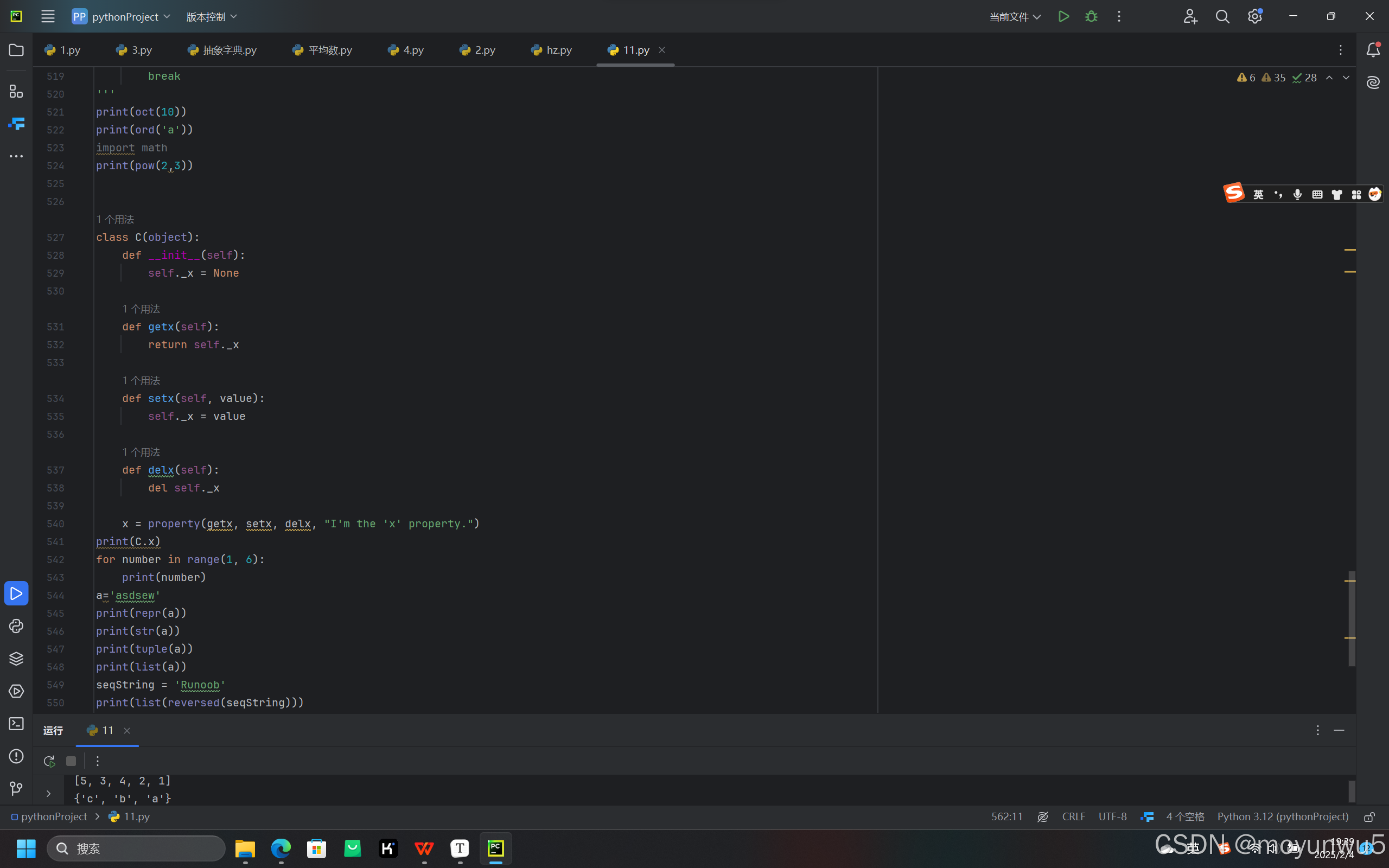
Task: Rerun script 11 in Run panel
Action: tap(49, 761)
